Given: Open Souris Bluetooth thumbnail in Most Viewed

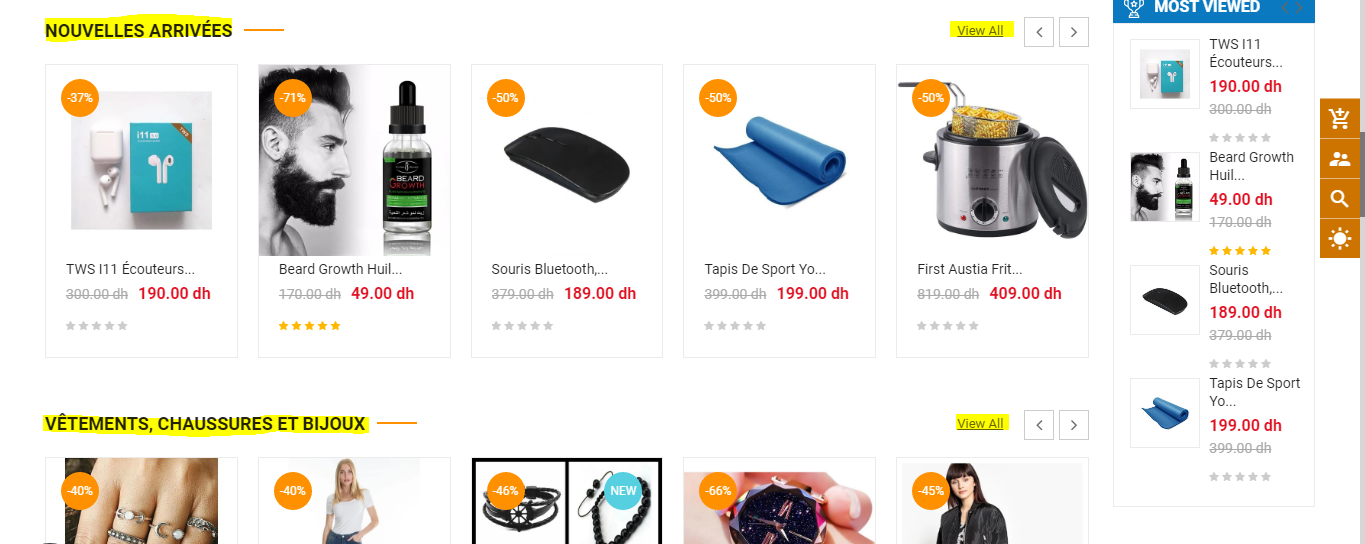Looking at the screenshot, I should (x=1165, y=300).
